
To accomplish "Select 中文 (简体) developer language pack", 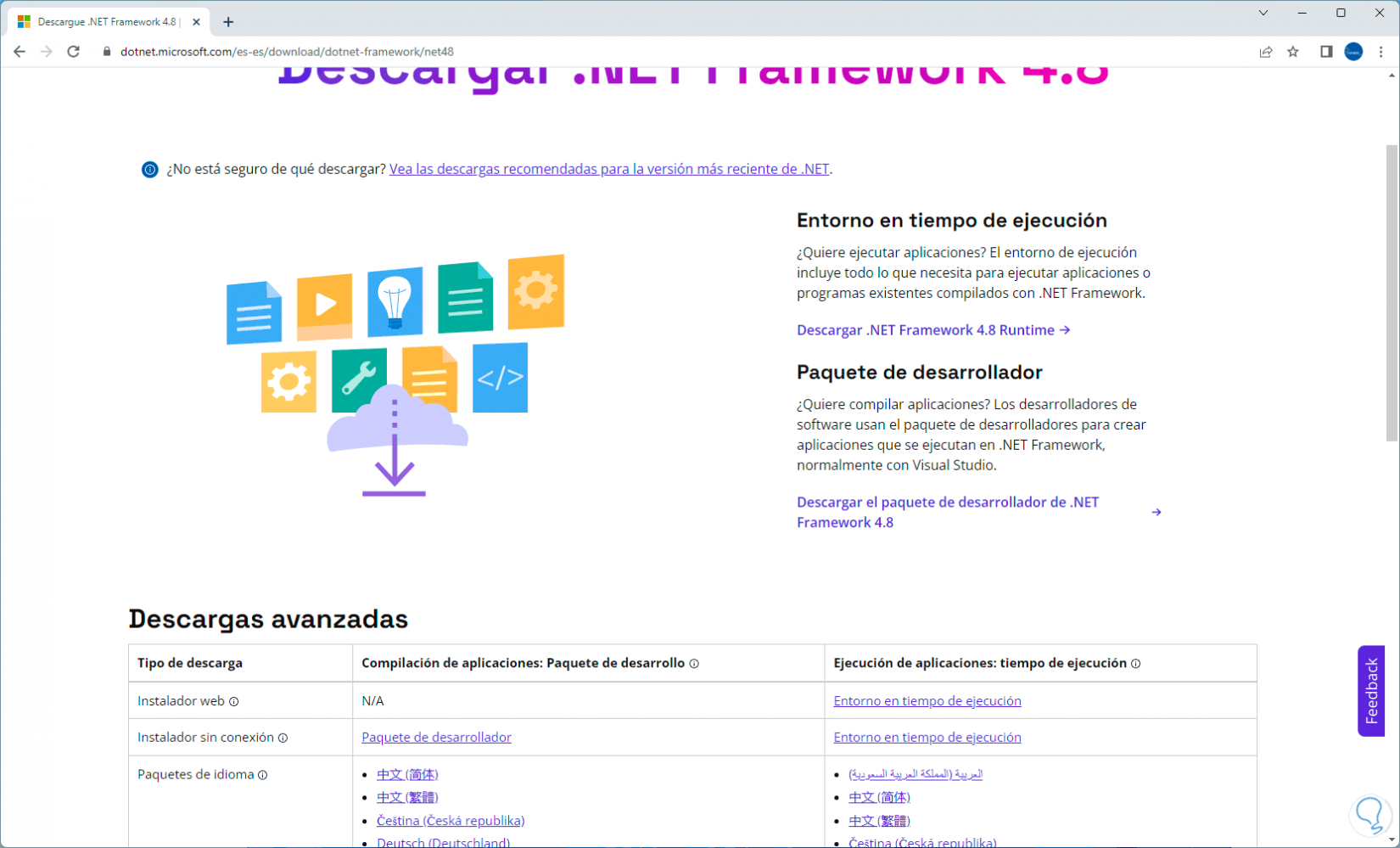I will pyautogui.click(x=407, y=774).
